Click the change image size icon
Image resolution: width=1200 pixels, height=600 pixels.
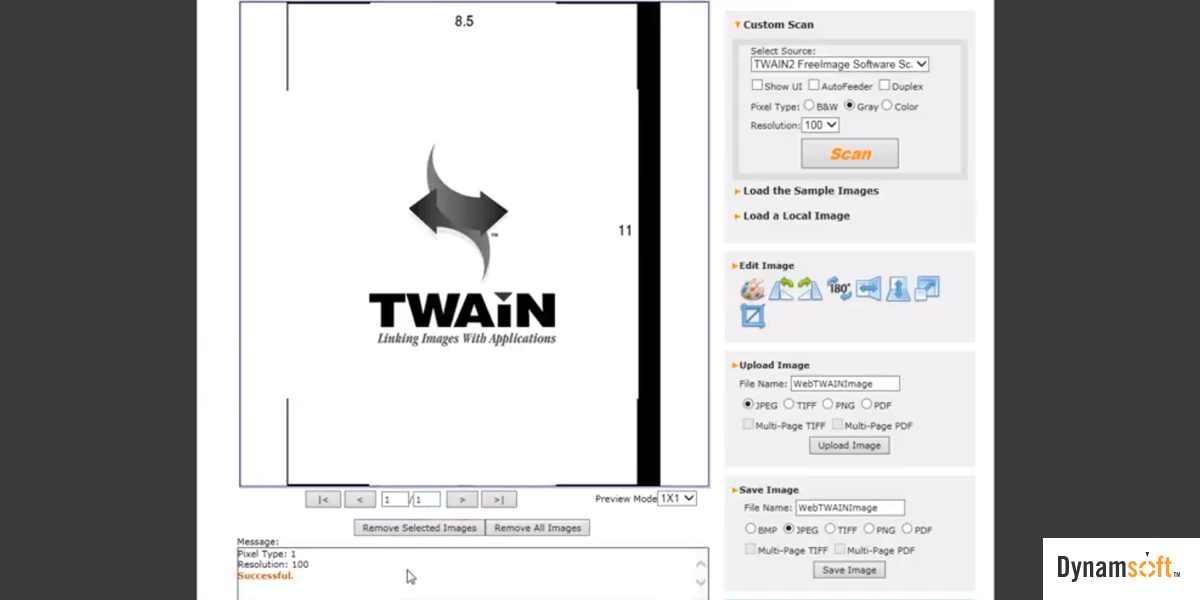coord(927,289)
